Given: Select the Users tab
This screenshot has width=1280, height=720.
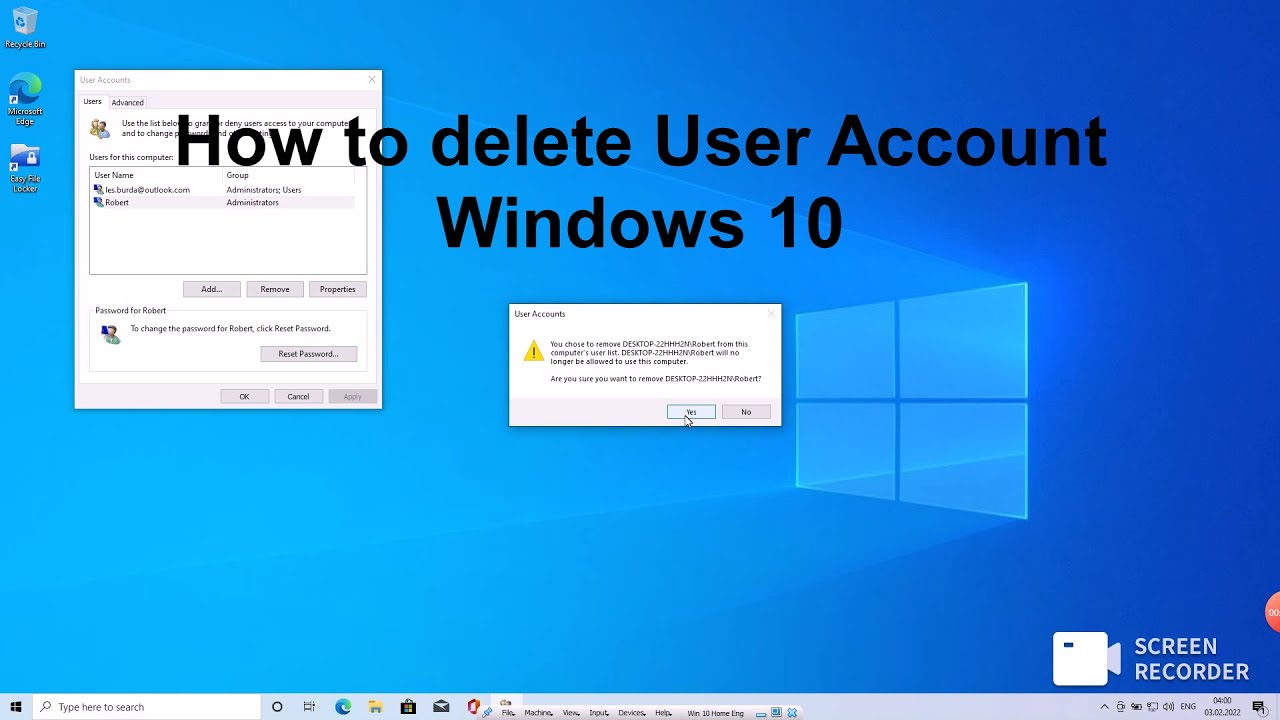Looking at the screenshot, I should click(92, 102).
